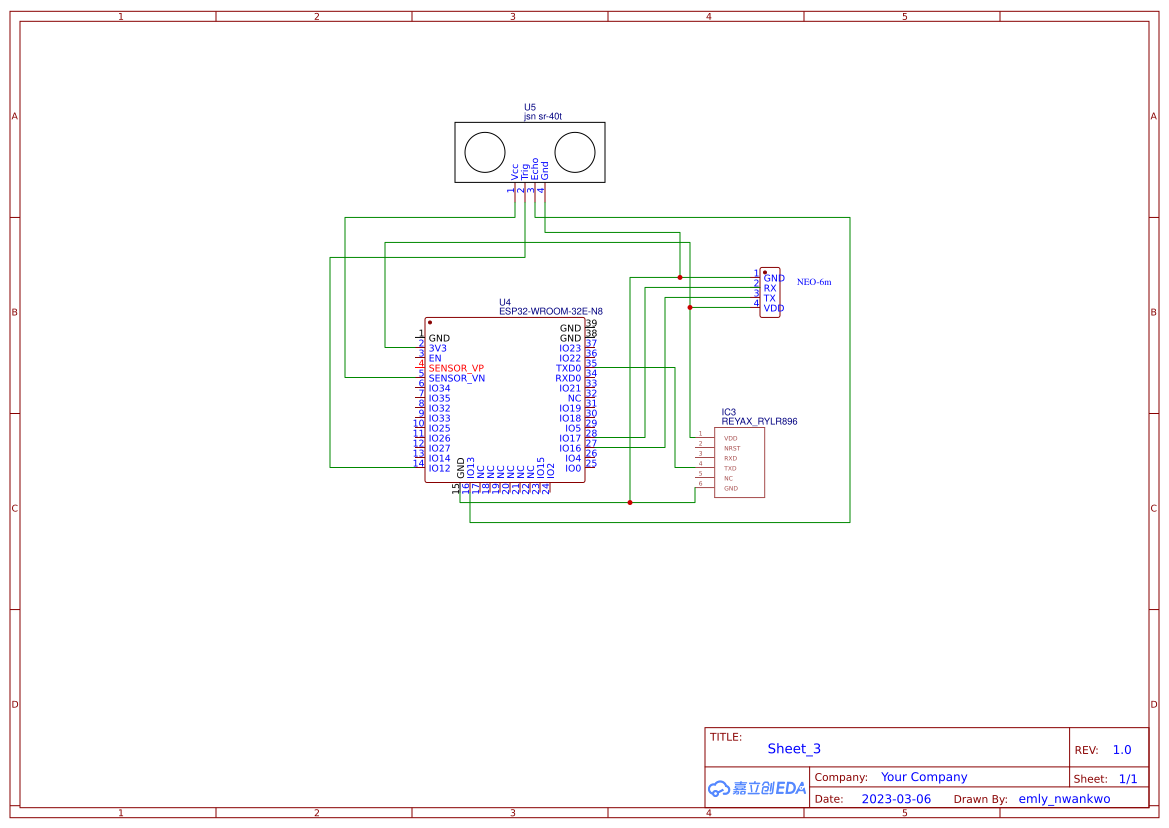Click the junction dot near NEO-6m VDD

click(690, 307)
